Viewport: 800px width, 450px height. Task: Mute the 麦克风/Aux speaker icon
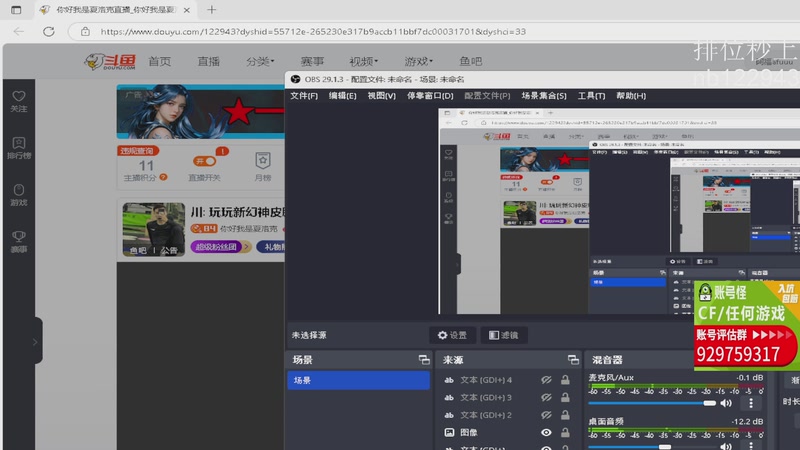coord(726,403)
